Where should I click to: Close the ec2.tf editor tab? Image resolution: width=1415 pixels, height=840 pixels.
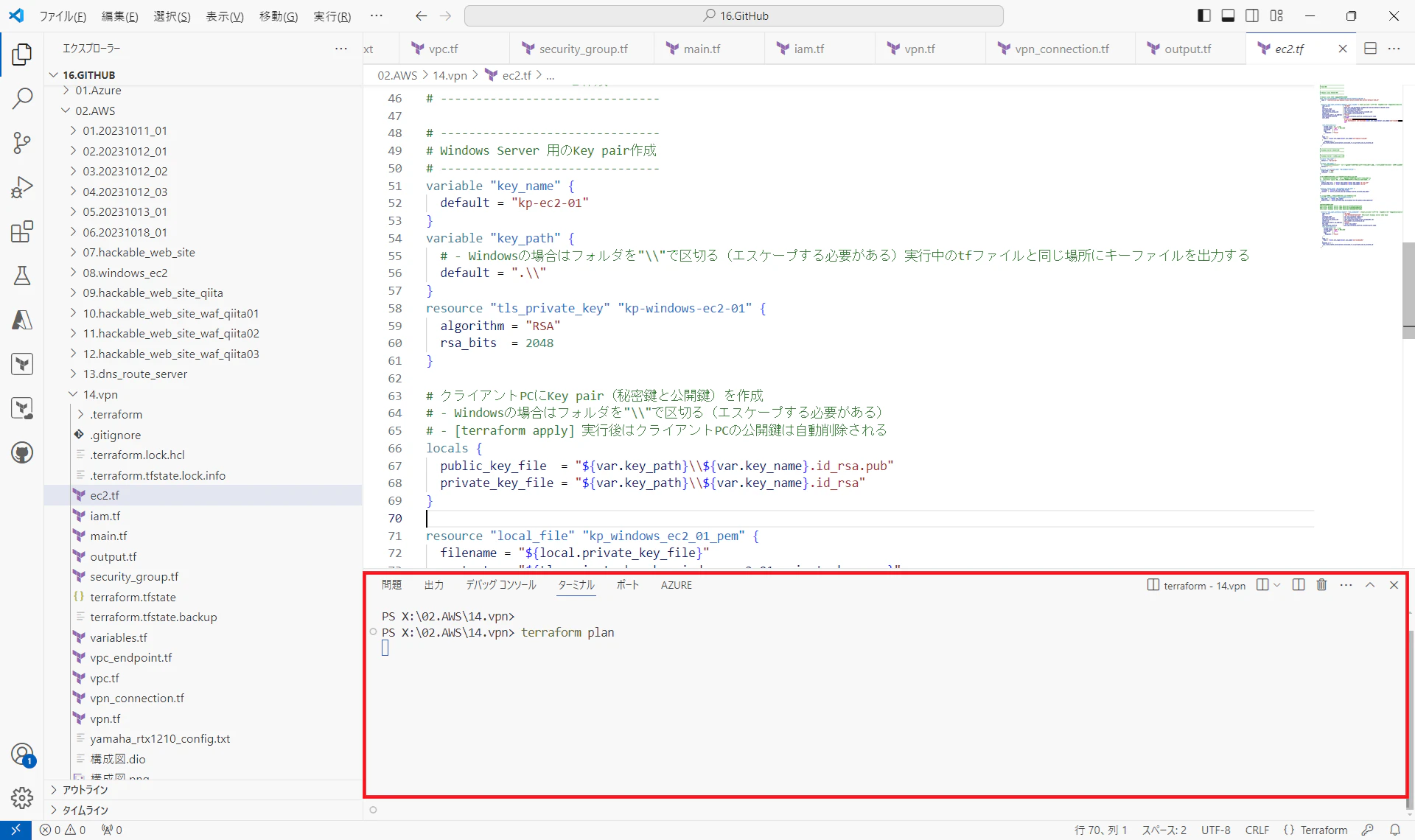[1343, 49]
